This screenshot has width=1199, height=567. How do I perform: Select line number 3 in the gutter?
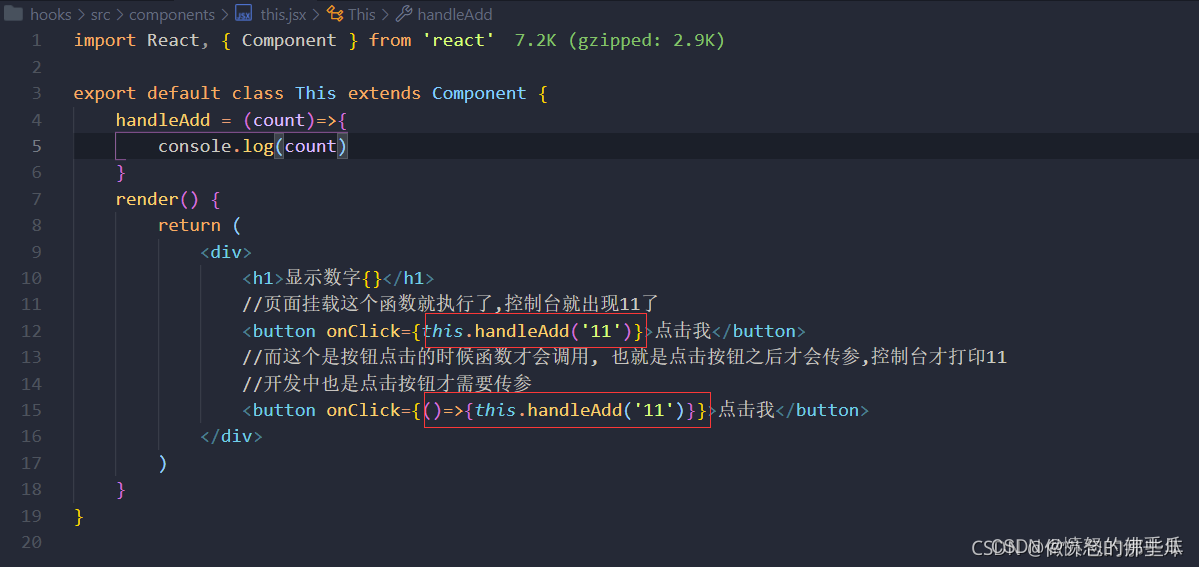pyautogui.click(x=37, y=93)
